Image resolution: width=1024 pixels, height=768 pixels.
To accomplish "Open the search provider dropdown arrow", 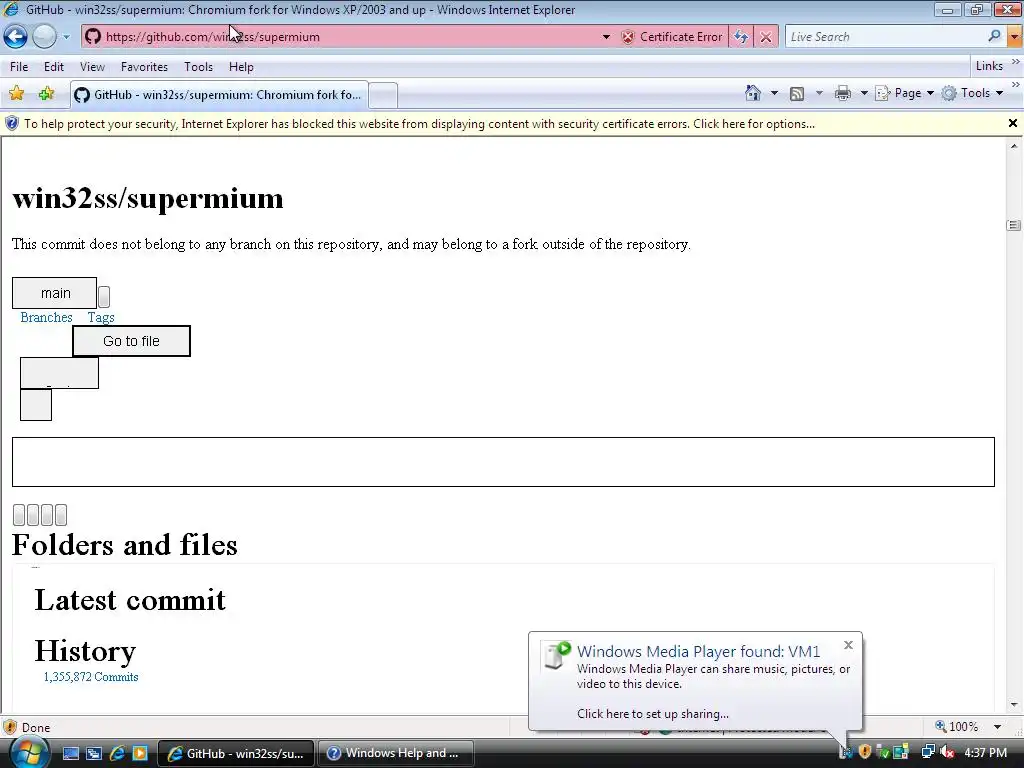I will (x=1014, y=37).
